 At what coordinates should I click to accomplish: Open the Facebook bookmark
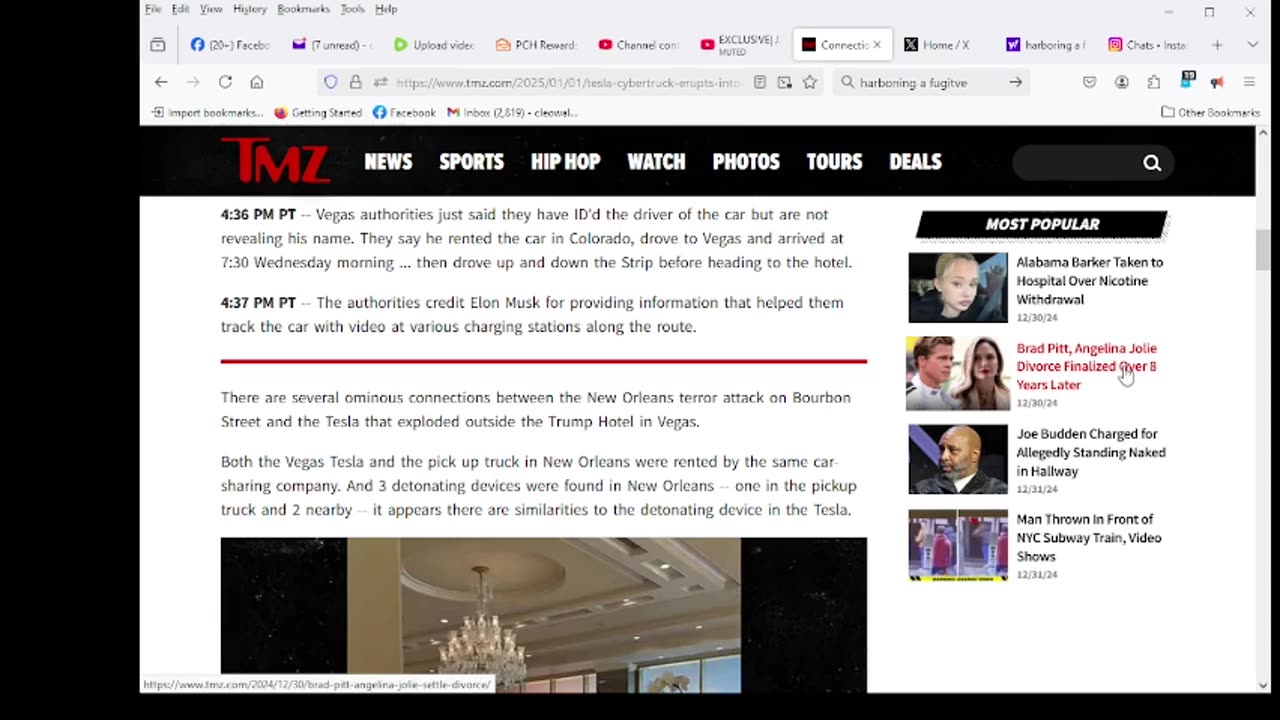(404, 112)
